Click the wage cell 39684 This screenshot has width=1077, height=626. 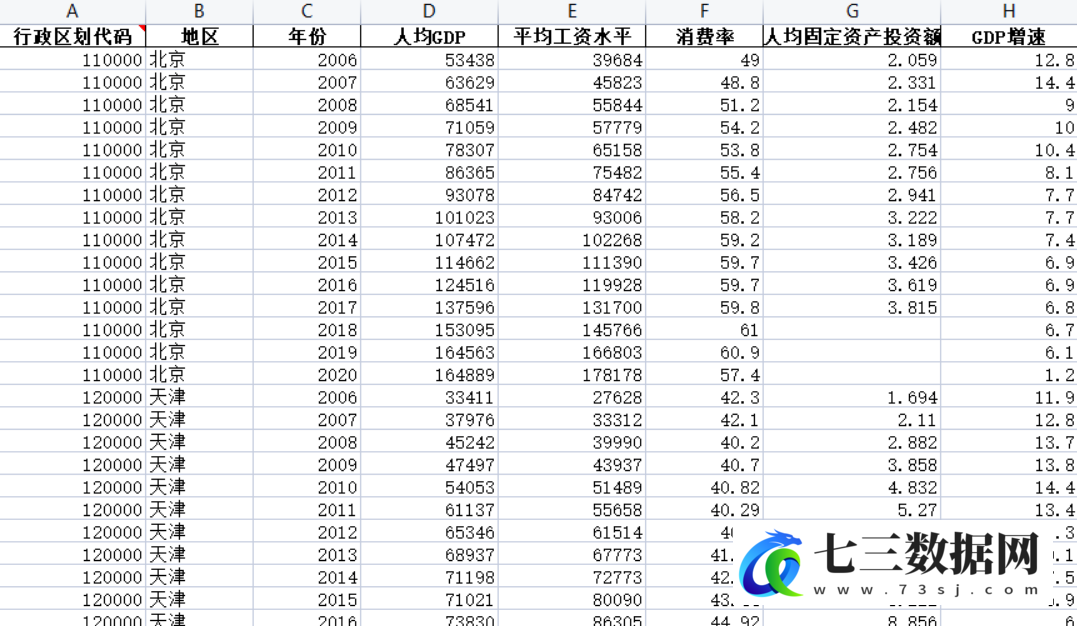pos(572,60)
